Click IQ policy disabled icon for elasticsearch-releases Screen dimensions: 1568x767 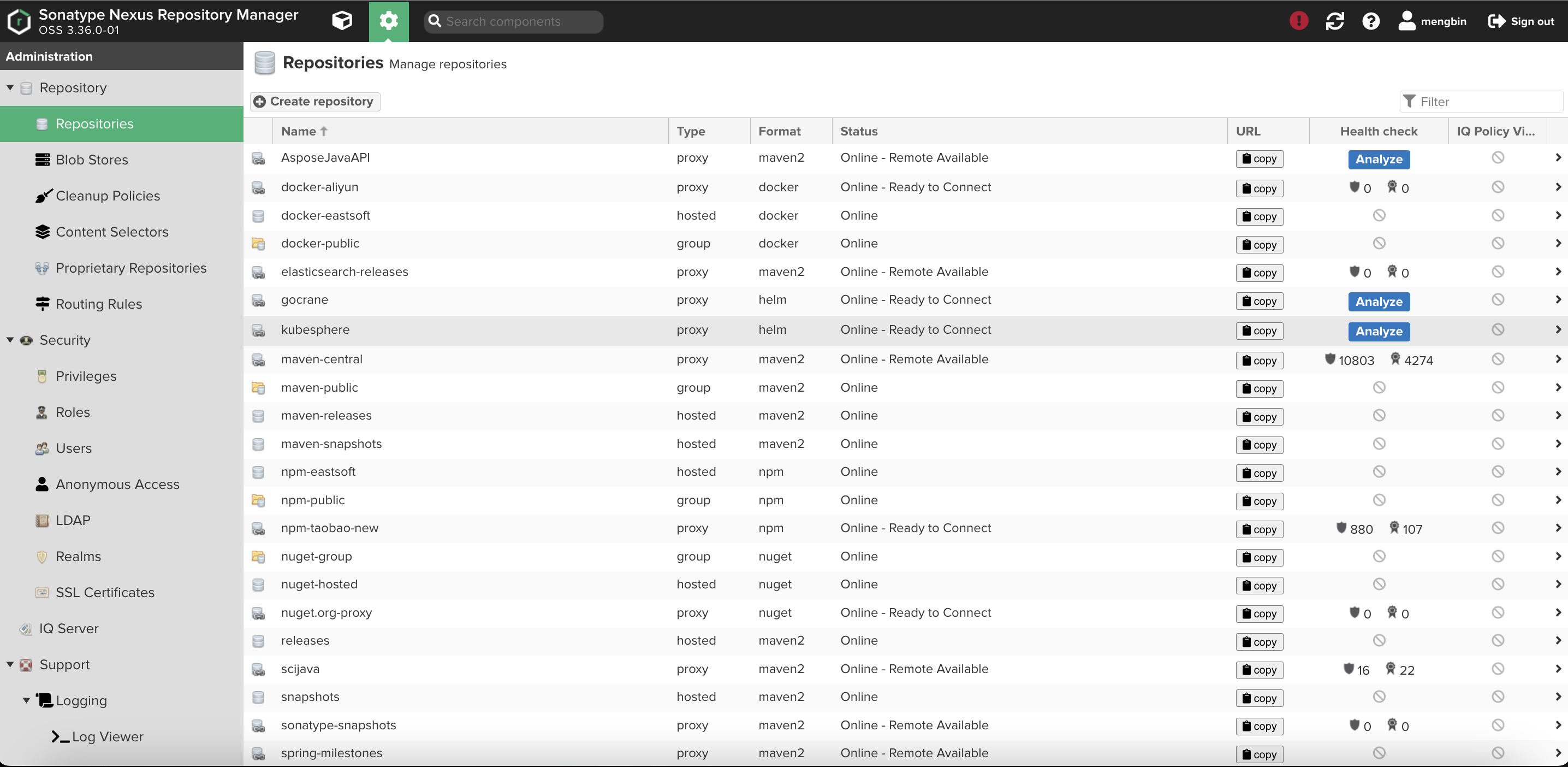(x=1498, y=272)
